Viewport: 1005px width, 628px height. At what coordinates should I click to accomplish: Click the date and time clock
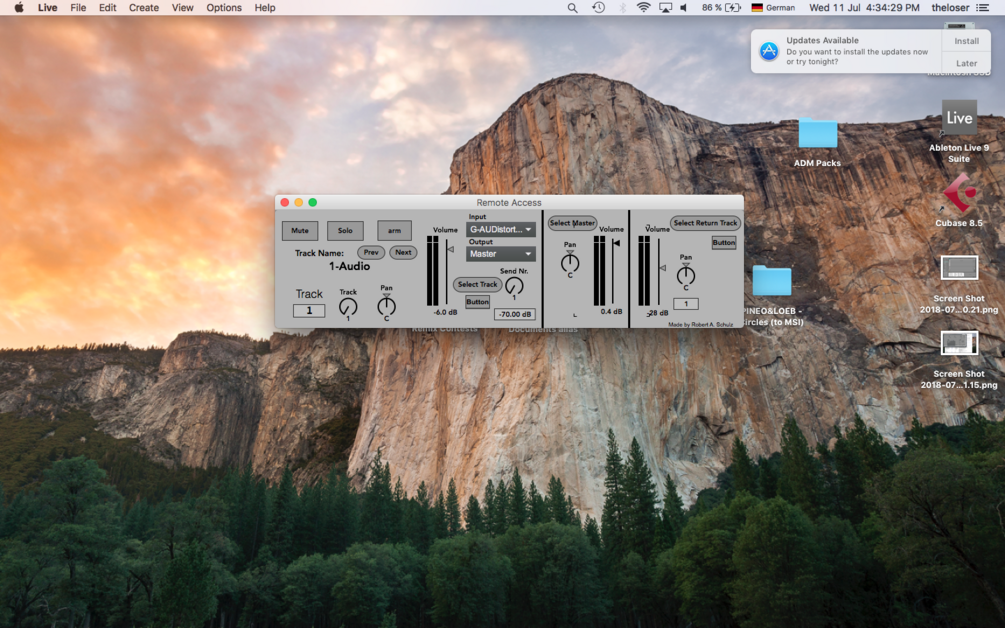864,8
